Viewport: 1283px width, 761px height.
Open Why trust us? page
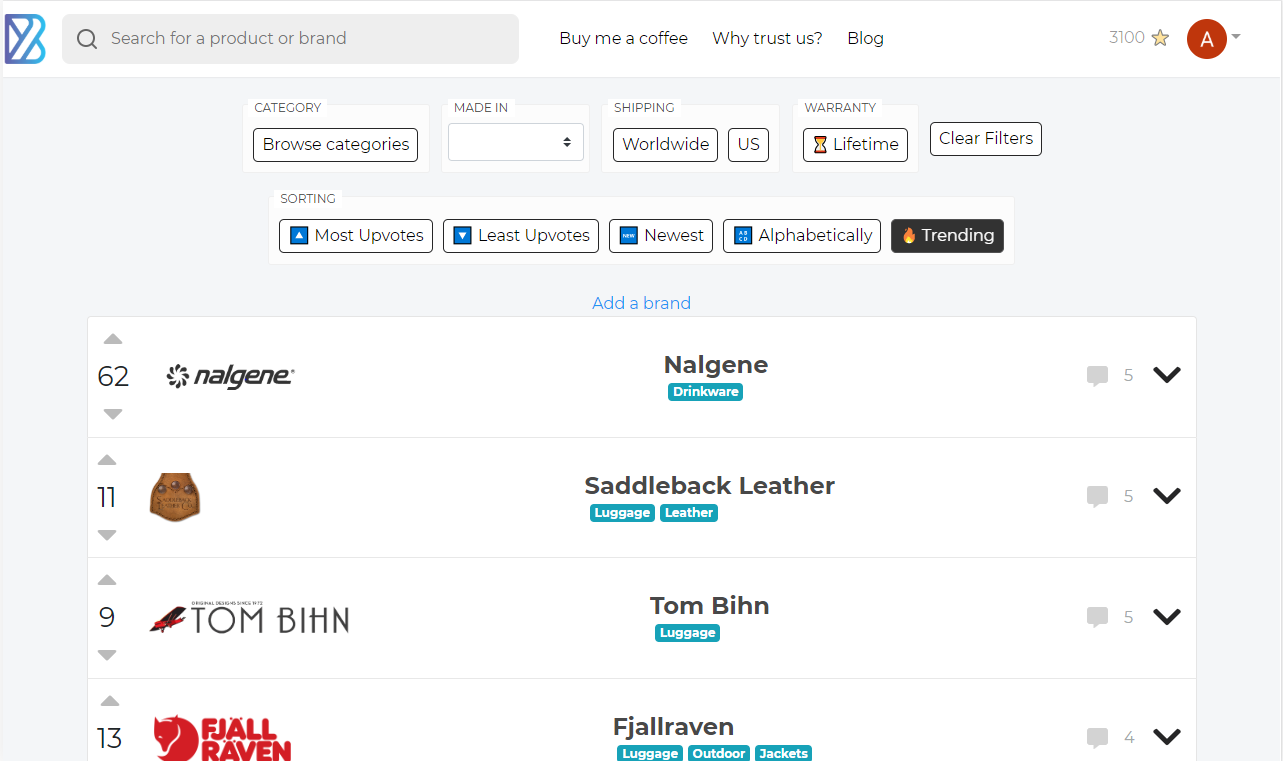[x=767, y=38]
